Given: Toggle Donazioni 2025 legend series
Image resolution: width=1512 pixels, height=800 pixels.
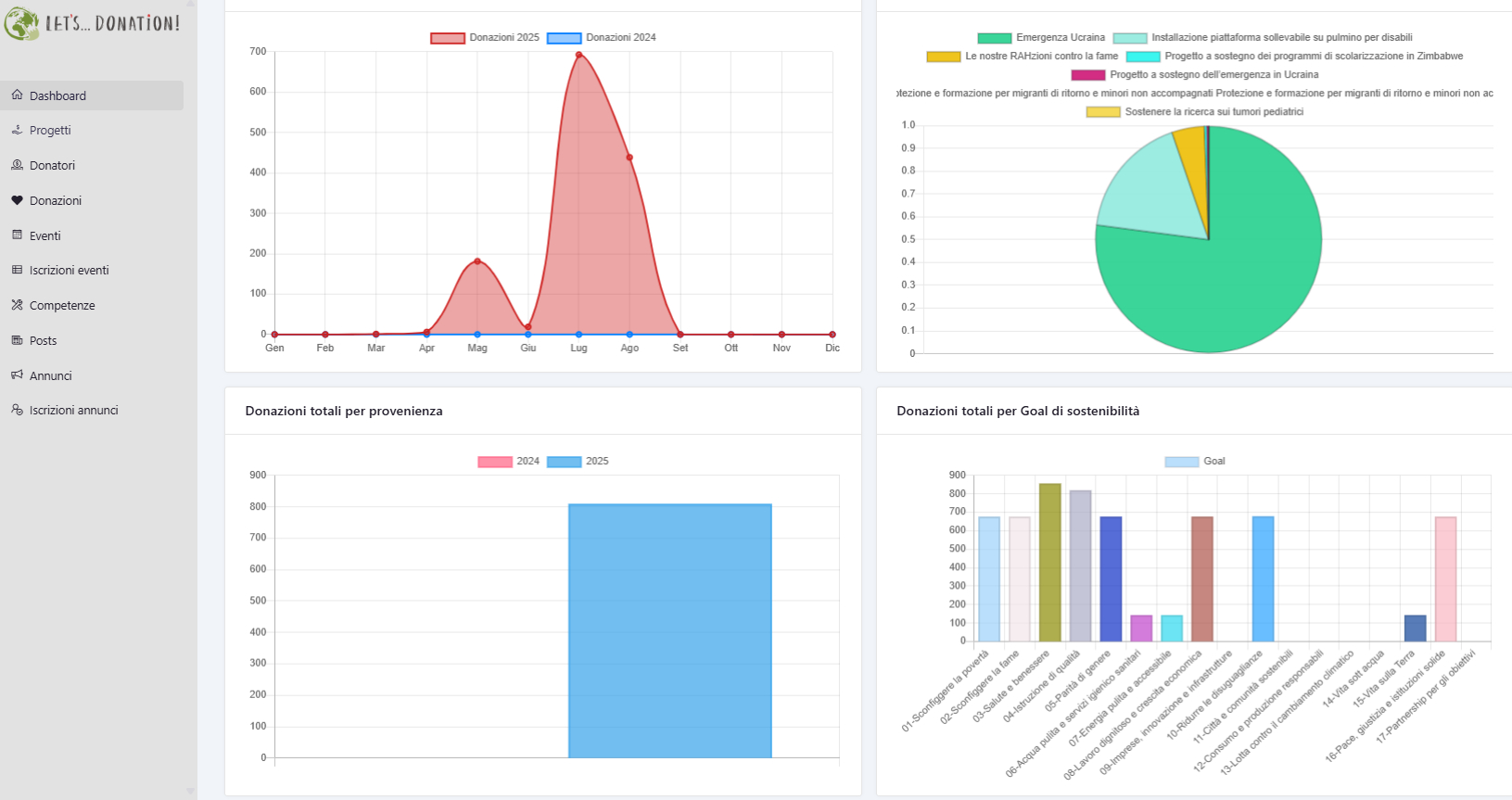Looking at the screenshot, I should 485,38.
